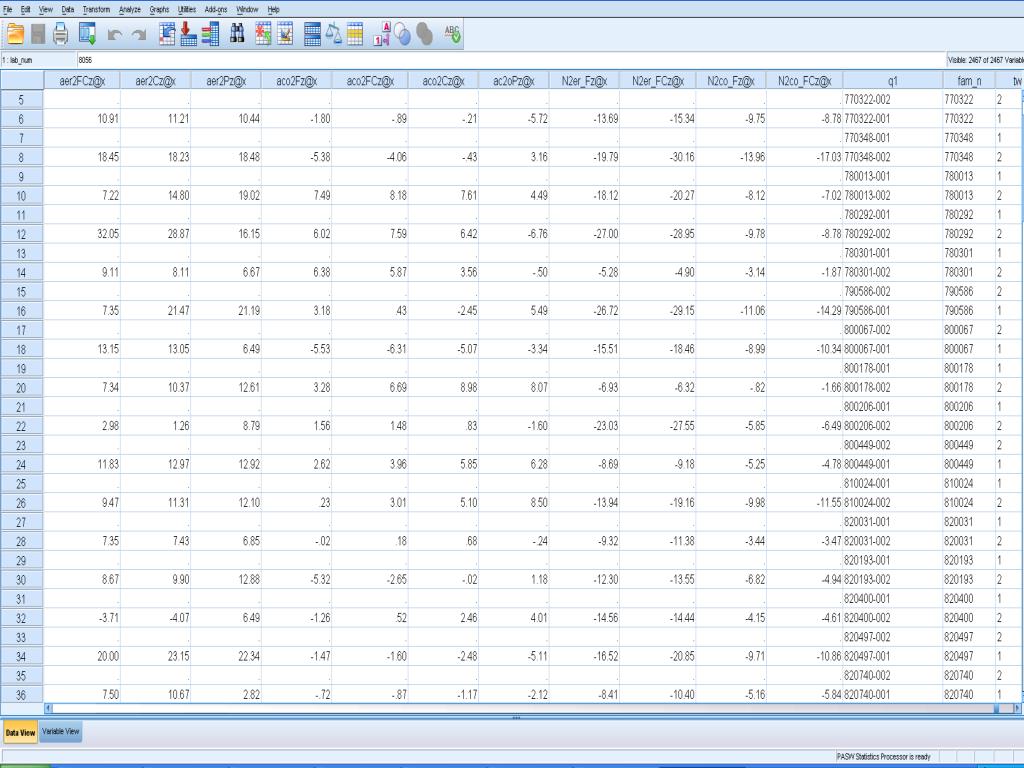
Task: Open the Graphs menu
Action: (159, 9)
